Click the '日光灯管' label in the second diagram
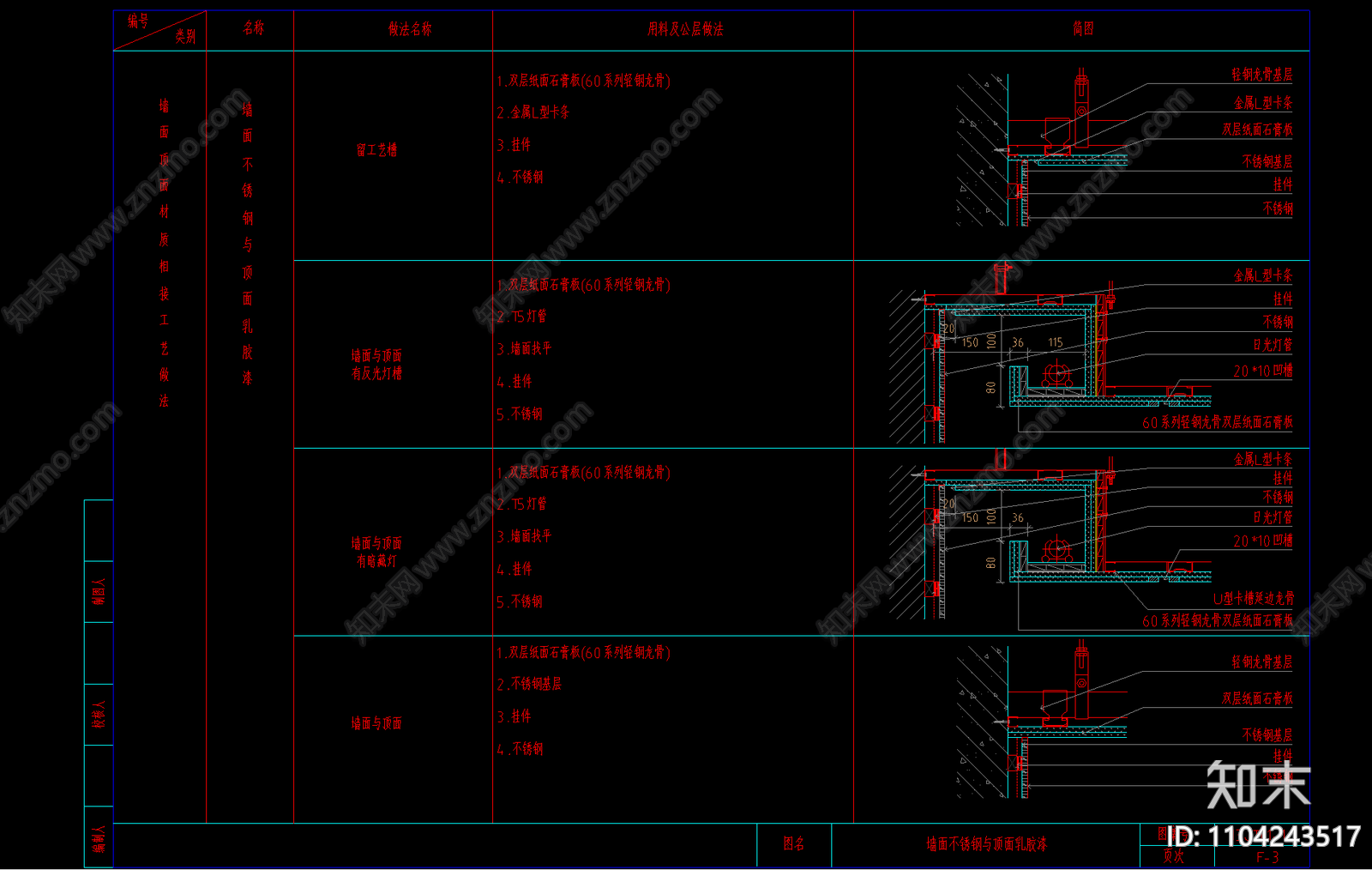The image size is (1372, 870). tap(1273, 345)
